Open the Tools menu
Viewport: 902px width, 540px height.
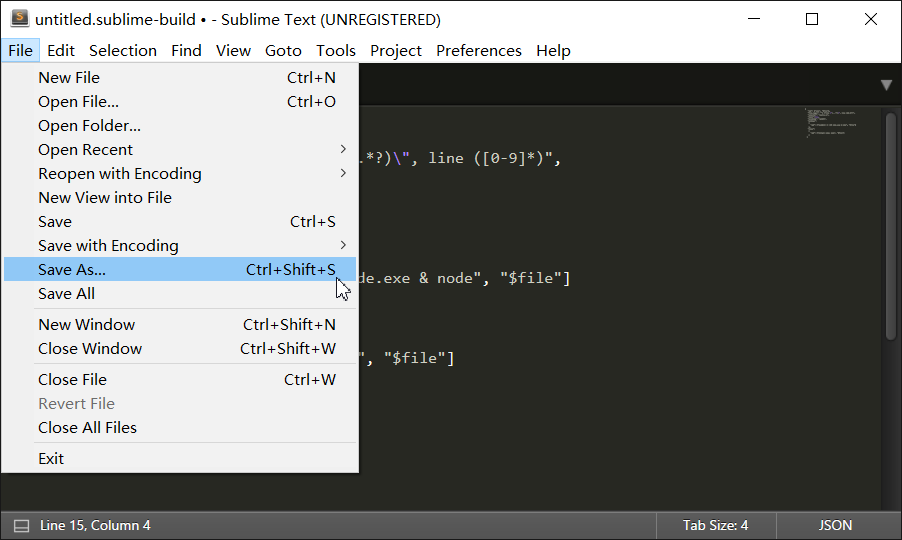(335, 51)
